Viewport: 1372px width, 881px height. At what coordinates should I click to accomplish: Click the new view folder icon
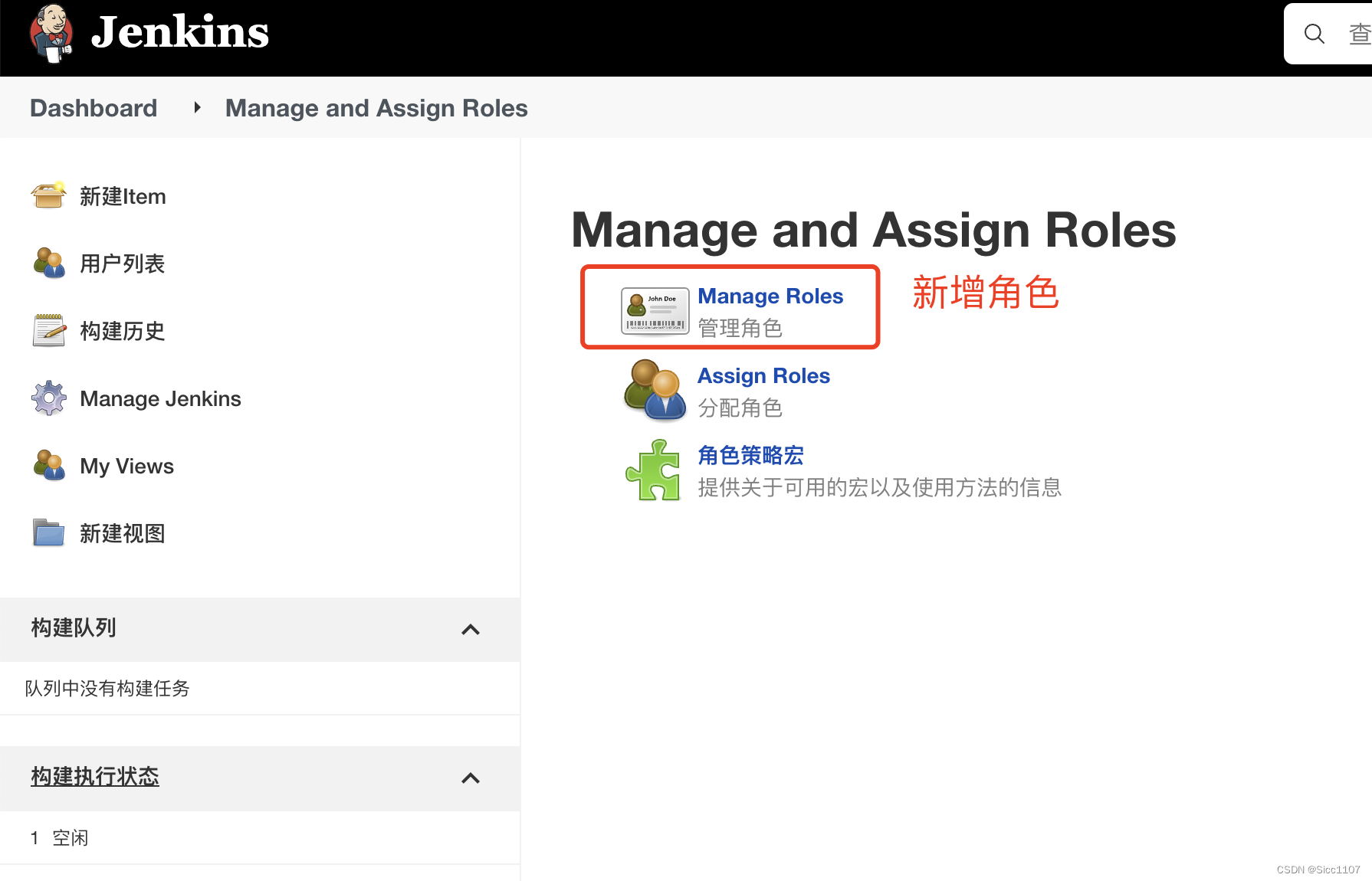[x=49, y=532]
